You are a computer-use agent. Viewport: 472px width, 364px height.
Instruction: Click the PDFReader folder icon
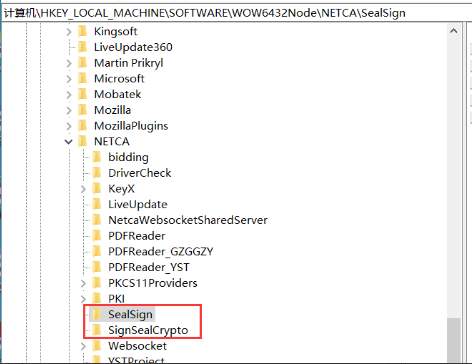[97, 236]
